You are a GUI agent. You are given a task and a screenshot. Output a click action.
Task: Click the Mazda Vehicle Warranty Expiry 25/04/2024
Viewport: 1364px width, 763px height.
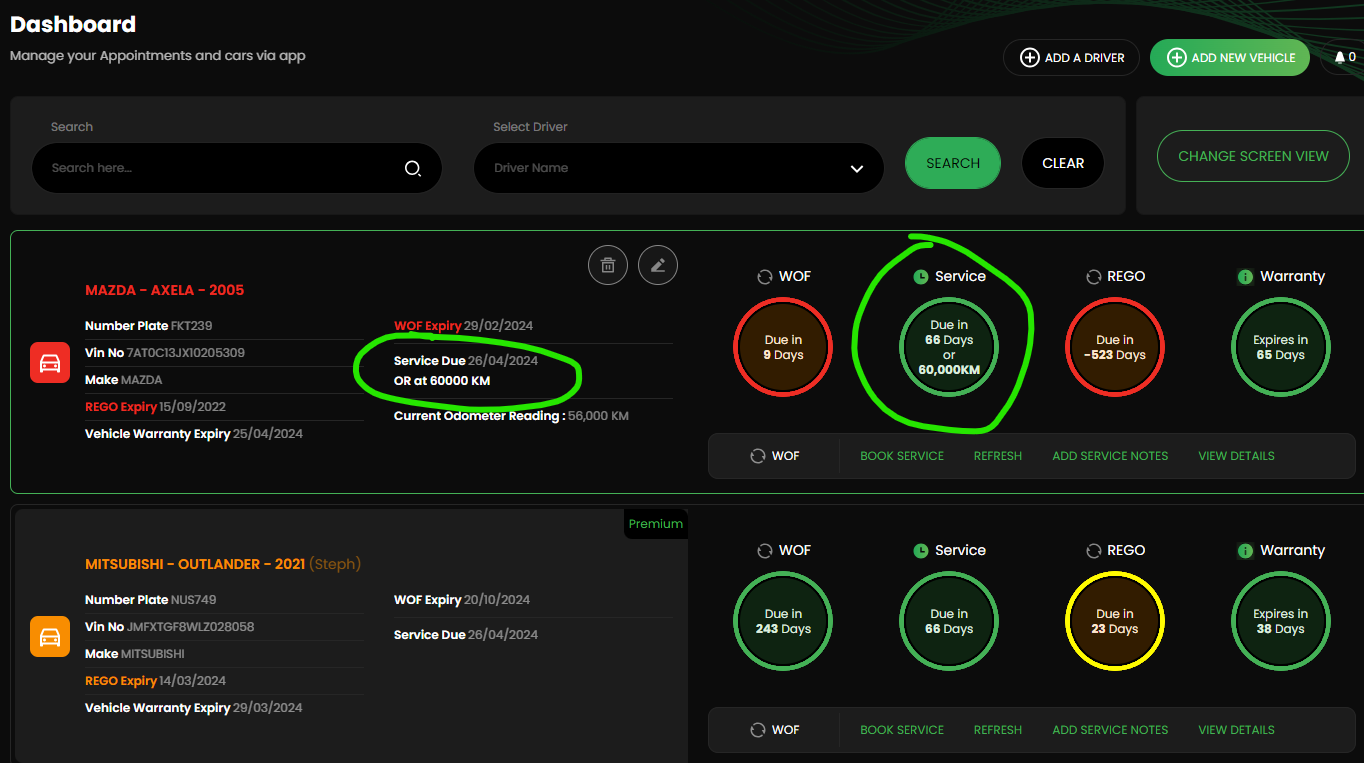[x=268, y=434]
